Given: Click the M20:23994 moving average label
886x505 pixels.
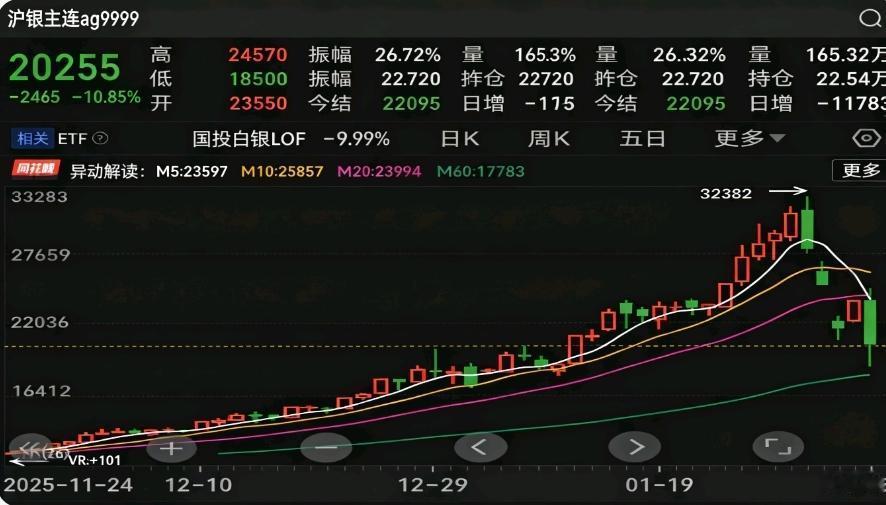Looking at the screenshot, I should [379, 171].
